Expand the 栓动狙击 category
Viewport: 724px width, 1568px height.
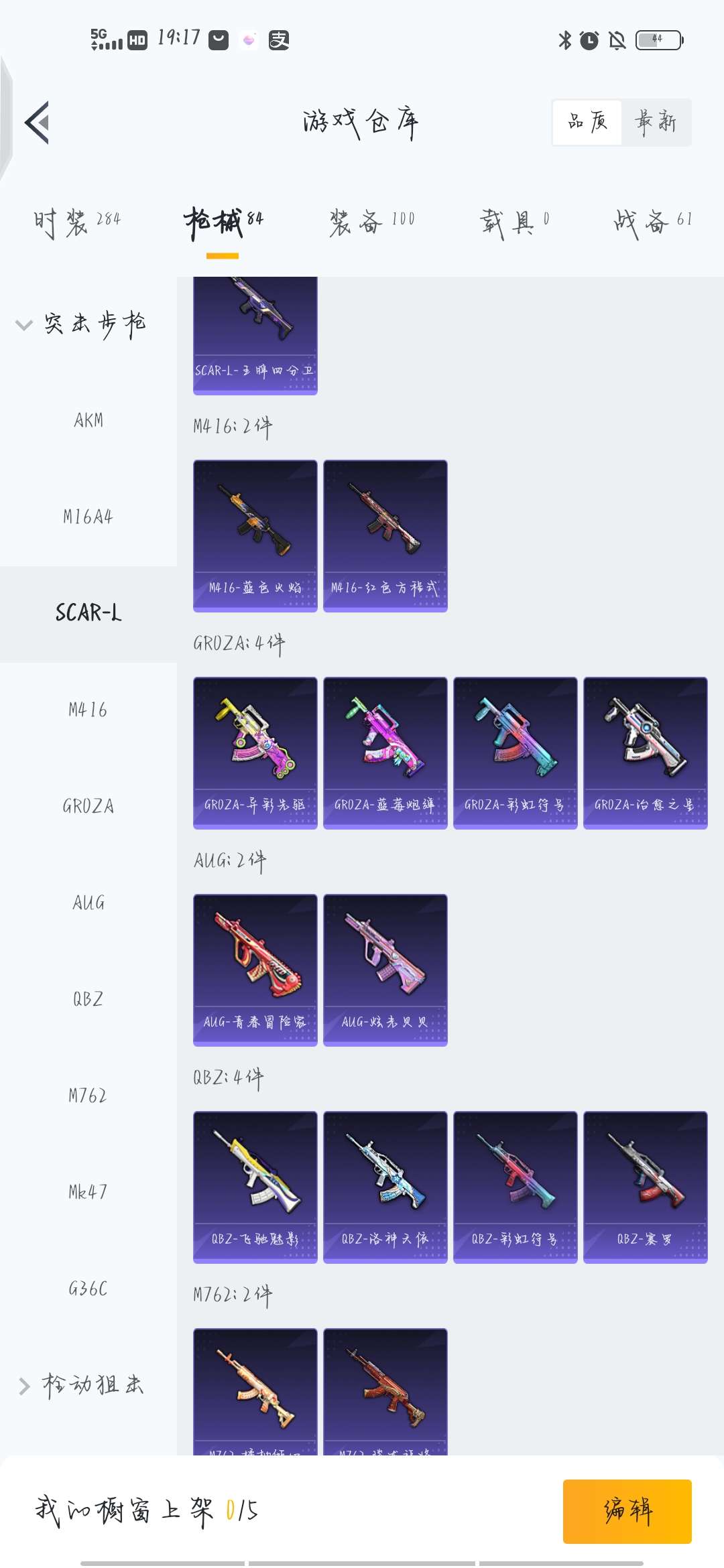(82, 1385)
